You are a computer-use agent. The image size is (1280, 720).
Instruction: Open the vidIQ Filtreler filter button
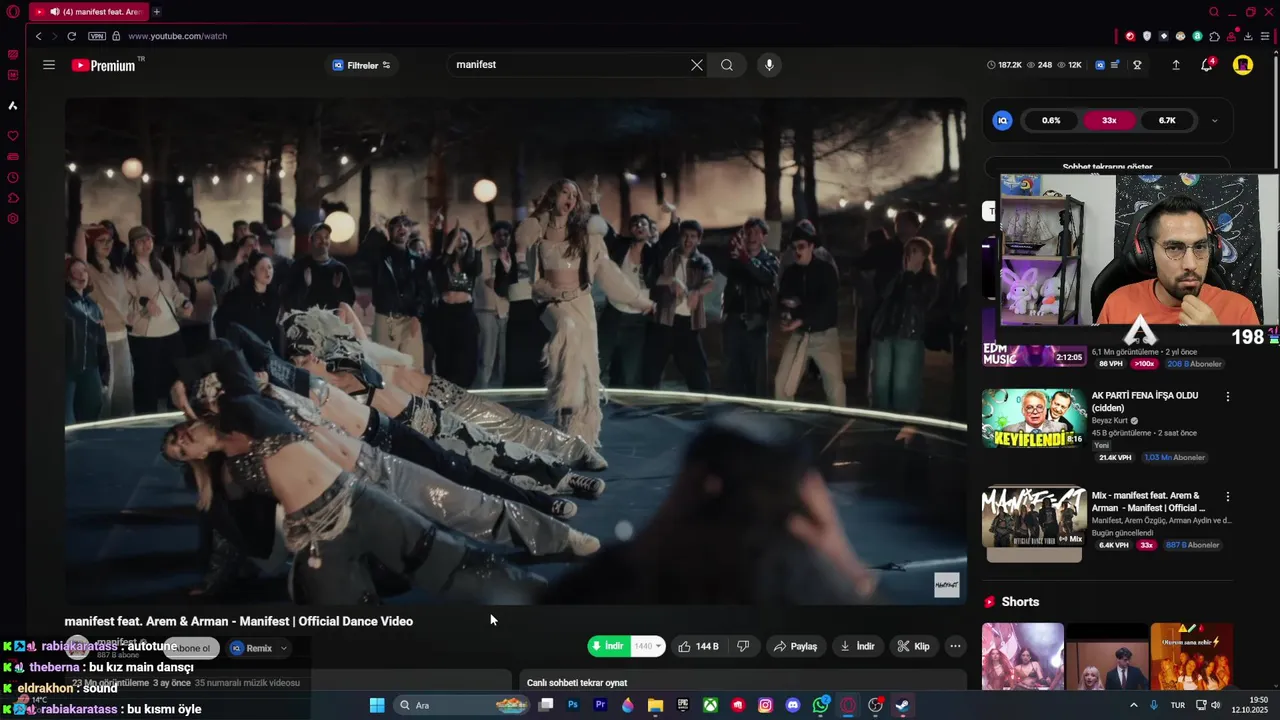(362, 65)
